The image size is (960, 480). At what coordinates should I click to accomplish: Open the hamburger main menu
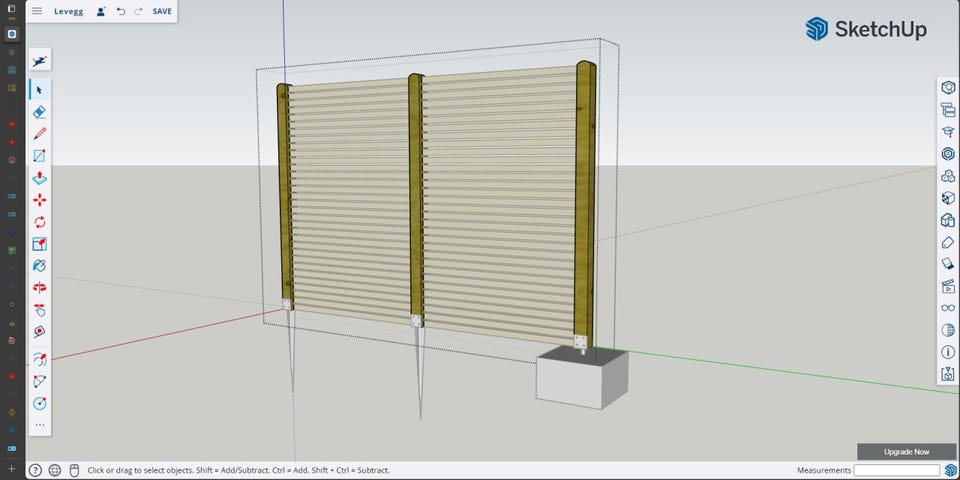coord(37,11)
